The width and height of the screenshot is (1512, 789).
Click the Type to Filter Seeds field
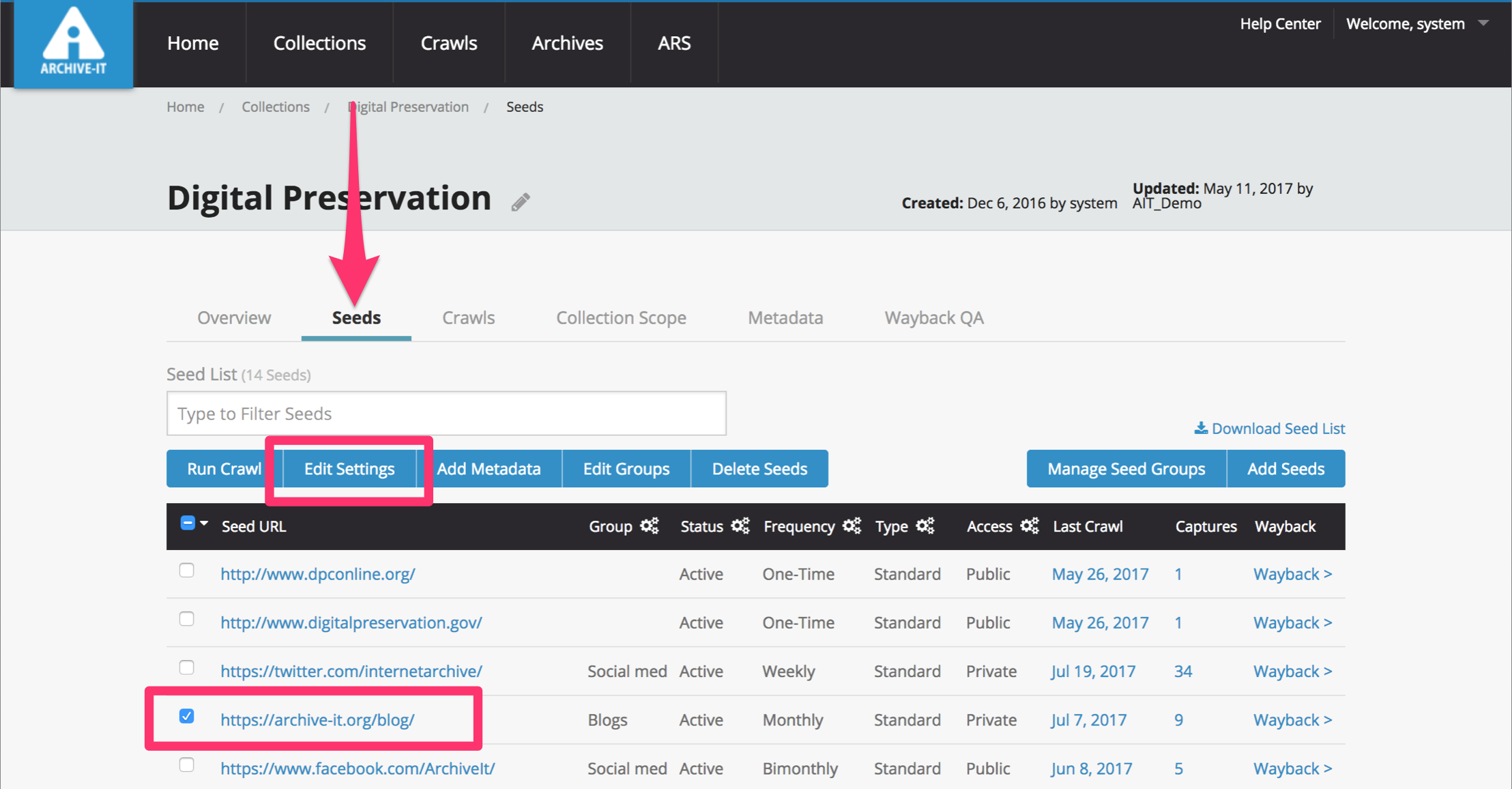[446, 414]
